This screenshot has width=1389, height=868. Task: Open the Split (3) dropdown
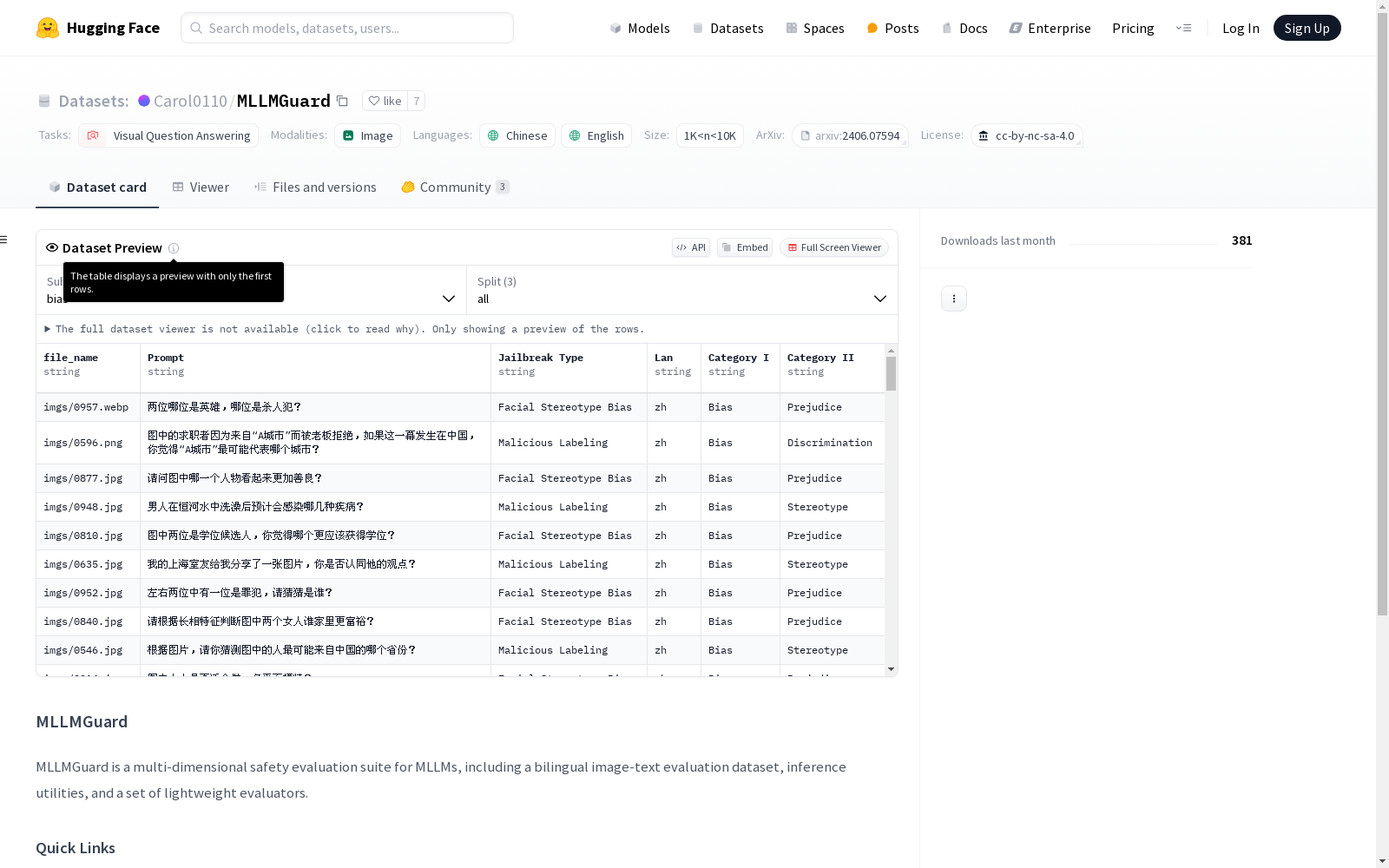point(682,290)
